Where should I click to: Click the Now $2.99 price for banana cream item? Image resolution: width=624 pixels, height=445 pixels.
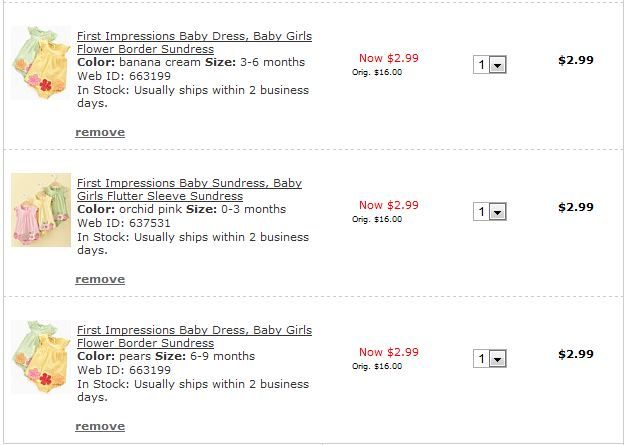pyautogui.click(x=388, y=58)
